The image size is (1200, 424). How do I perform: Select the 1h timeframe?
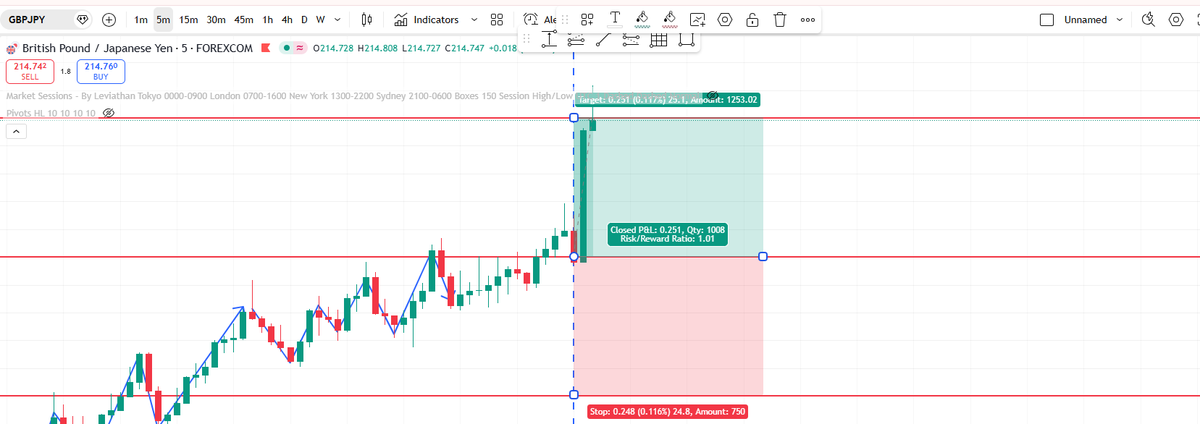tap(267, 19)
